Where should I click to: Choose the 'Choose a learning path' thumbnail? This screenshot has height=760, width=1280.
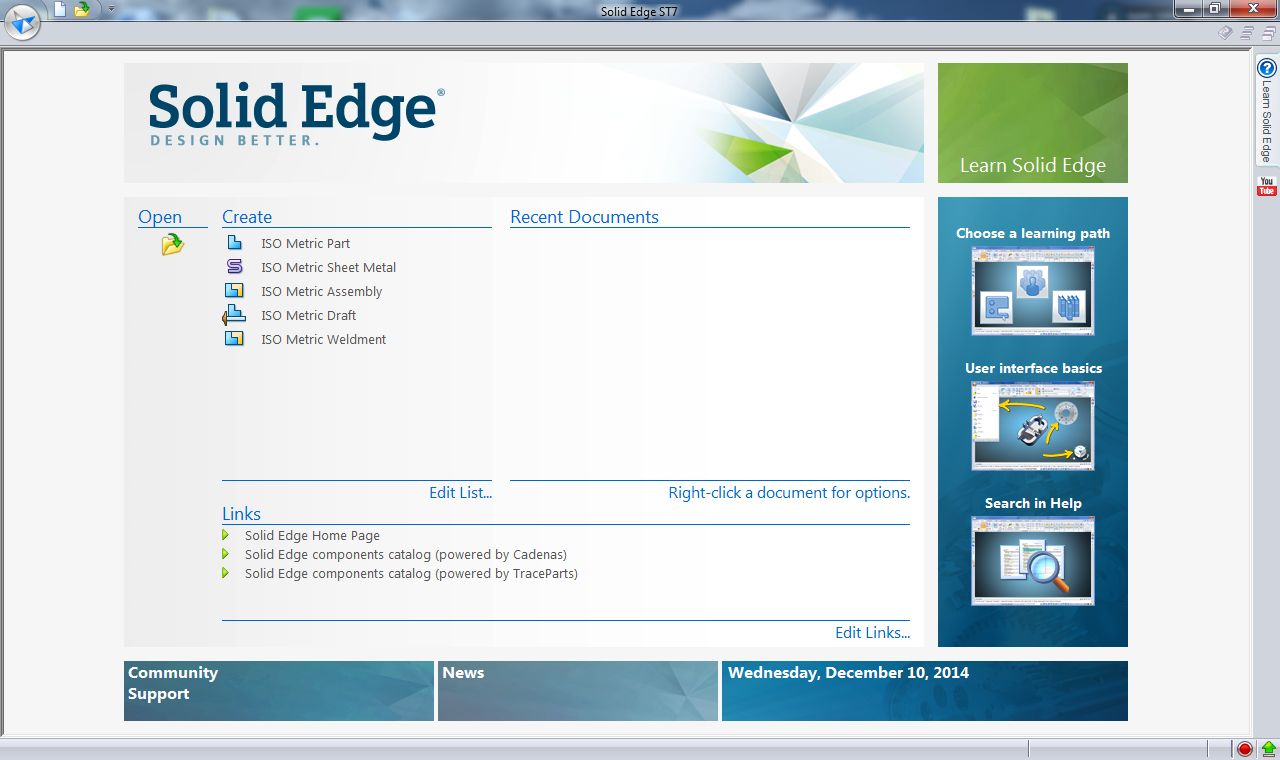[x=1032, y=291]
